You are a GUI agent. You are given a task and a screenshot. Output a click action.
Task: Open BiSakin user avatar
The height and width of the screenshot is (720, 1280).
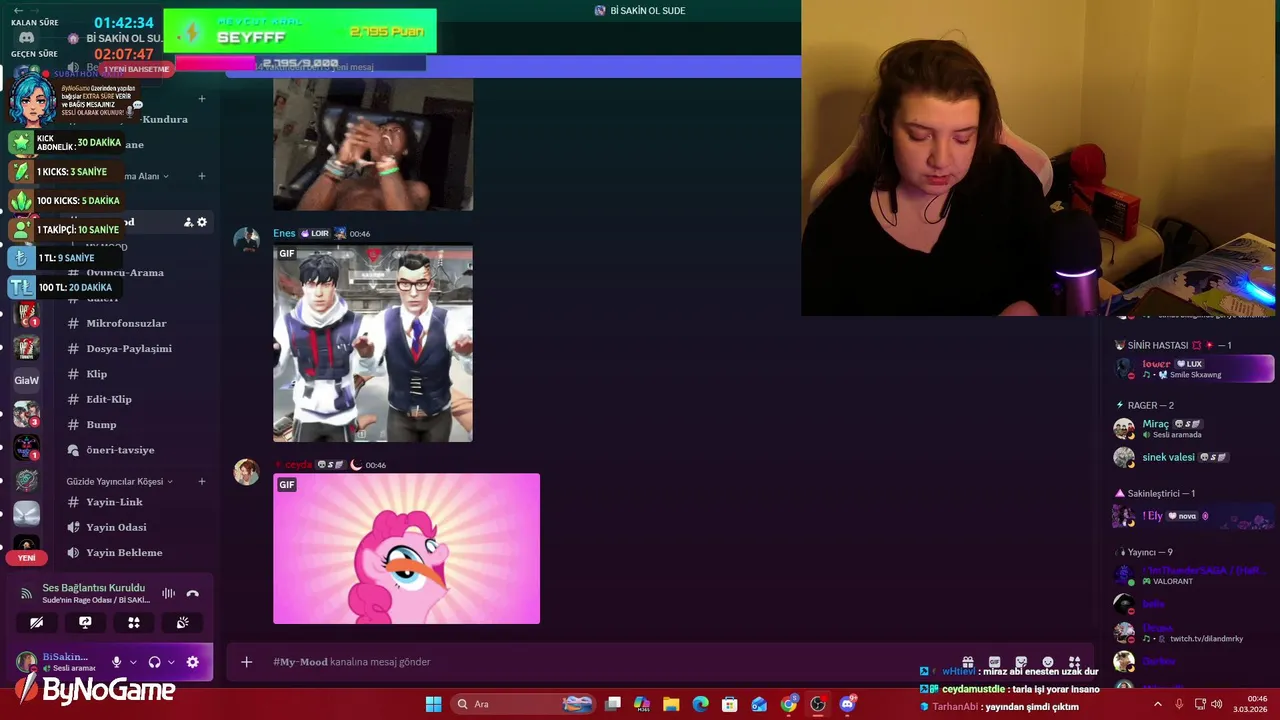27,662
